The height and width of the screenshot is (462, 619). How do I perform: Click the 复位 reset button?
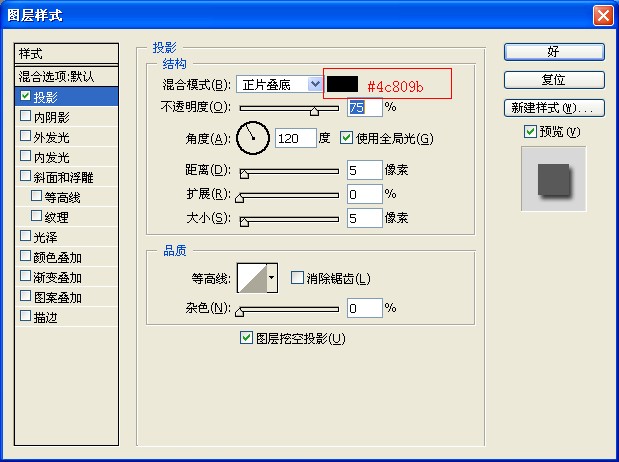pos(554,80)
